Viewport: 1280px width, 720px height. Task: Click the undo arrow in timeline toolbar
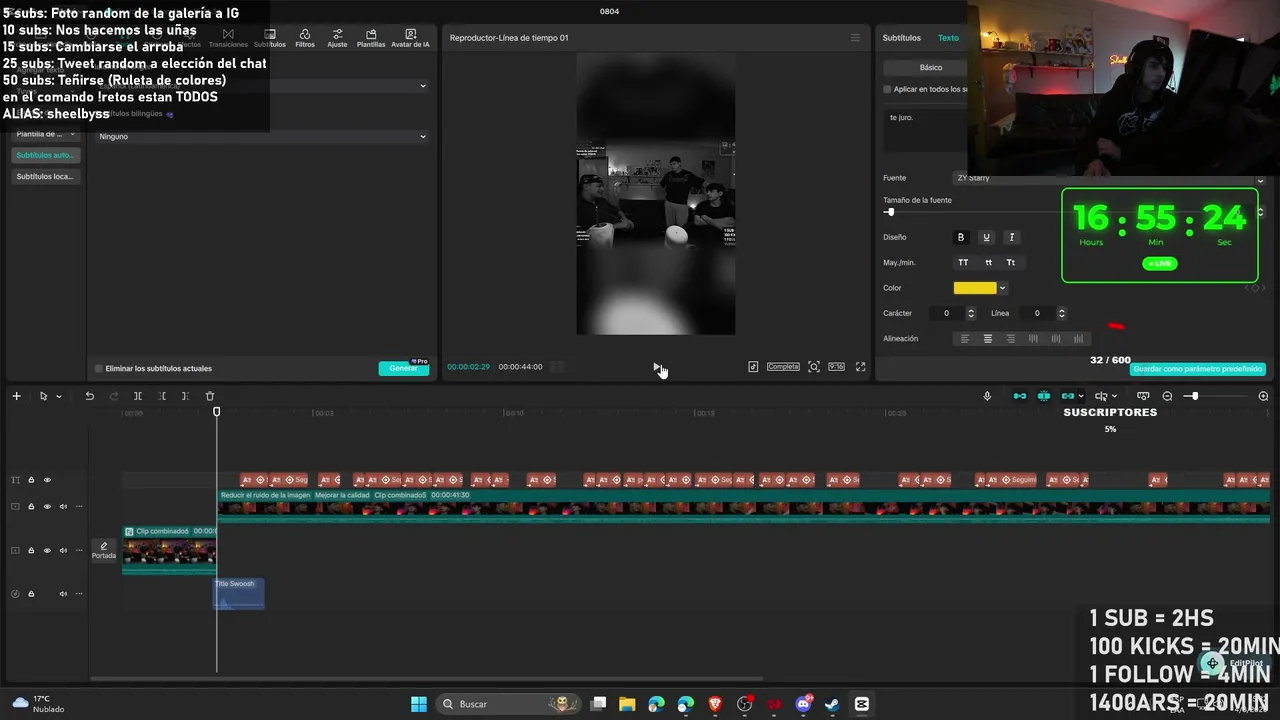[89, 396]
